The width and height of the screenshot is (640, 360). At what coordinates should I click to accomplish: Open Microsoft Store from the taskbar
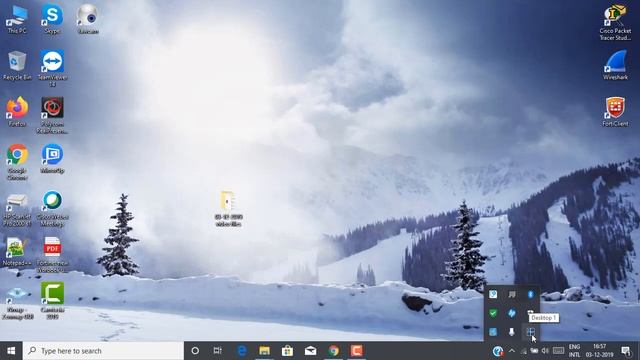coord(287,351)
